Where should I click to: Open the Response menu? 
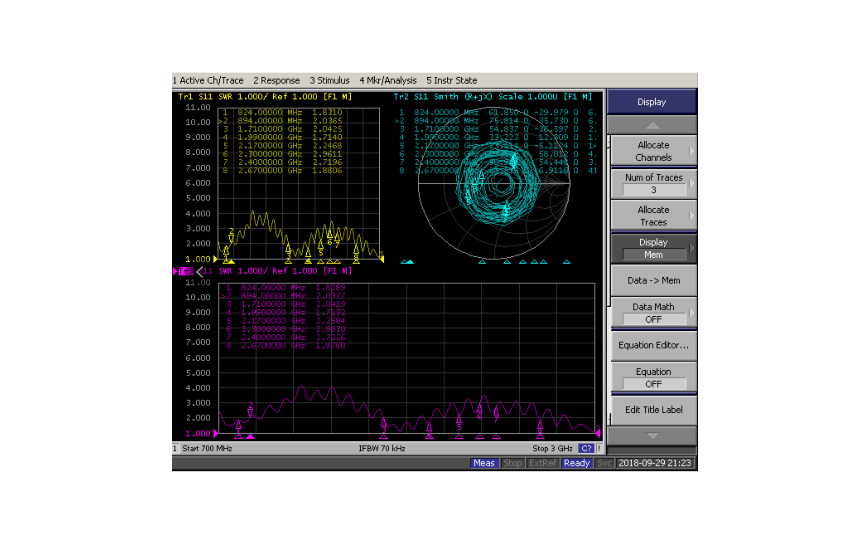click(276, 80)
